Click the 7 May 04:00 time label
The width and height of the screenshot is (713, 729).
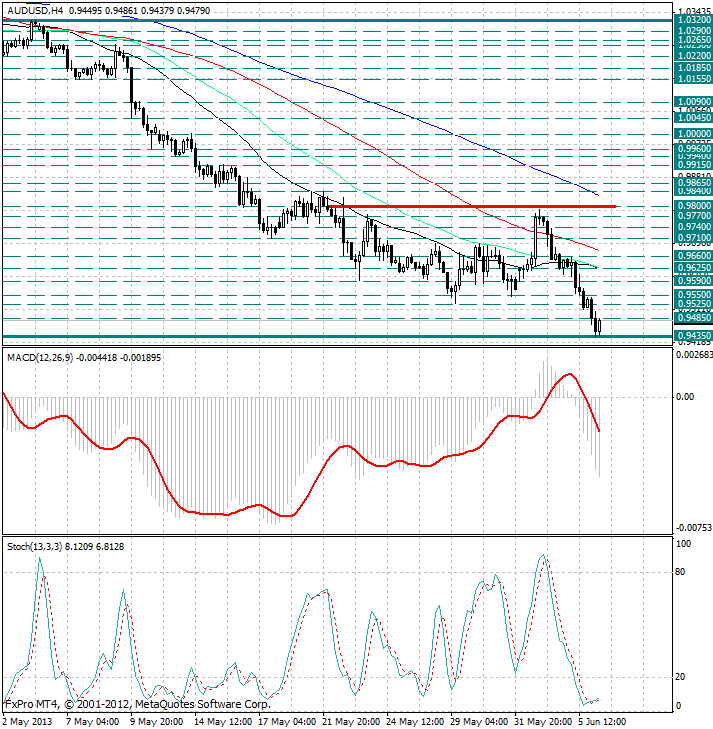tap(93, 722)
